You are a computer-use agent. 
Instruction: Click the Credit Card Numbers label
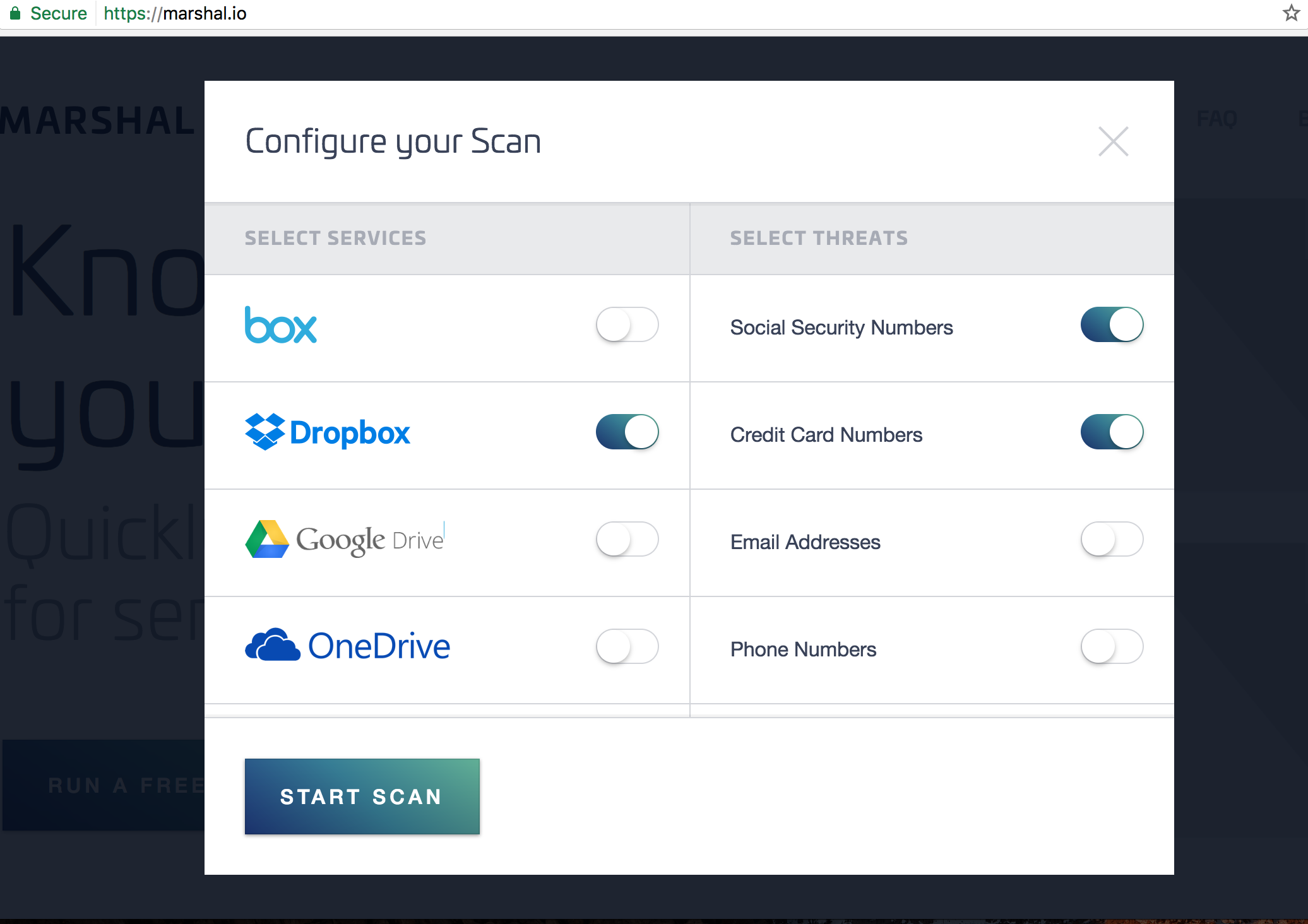(x=826, y=435)
